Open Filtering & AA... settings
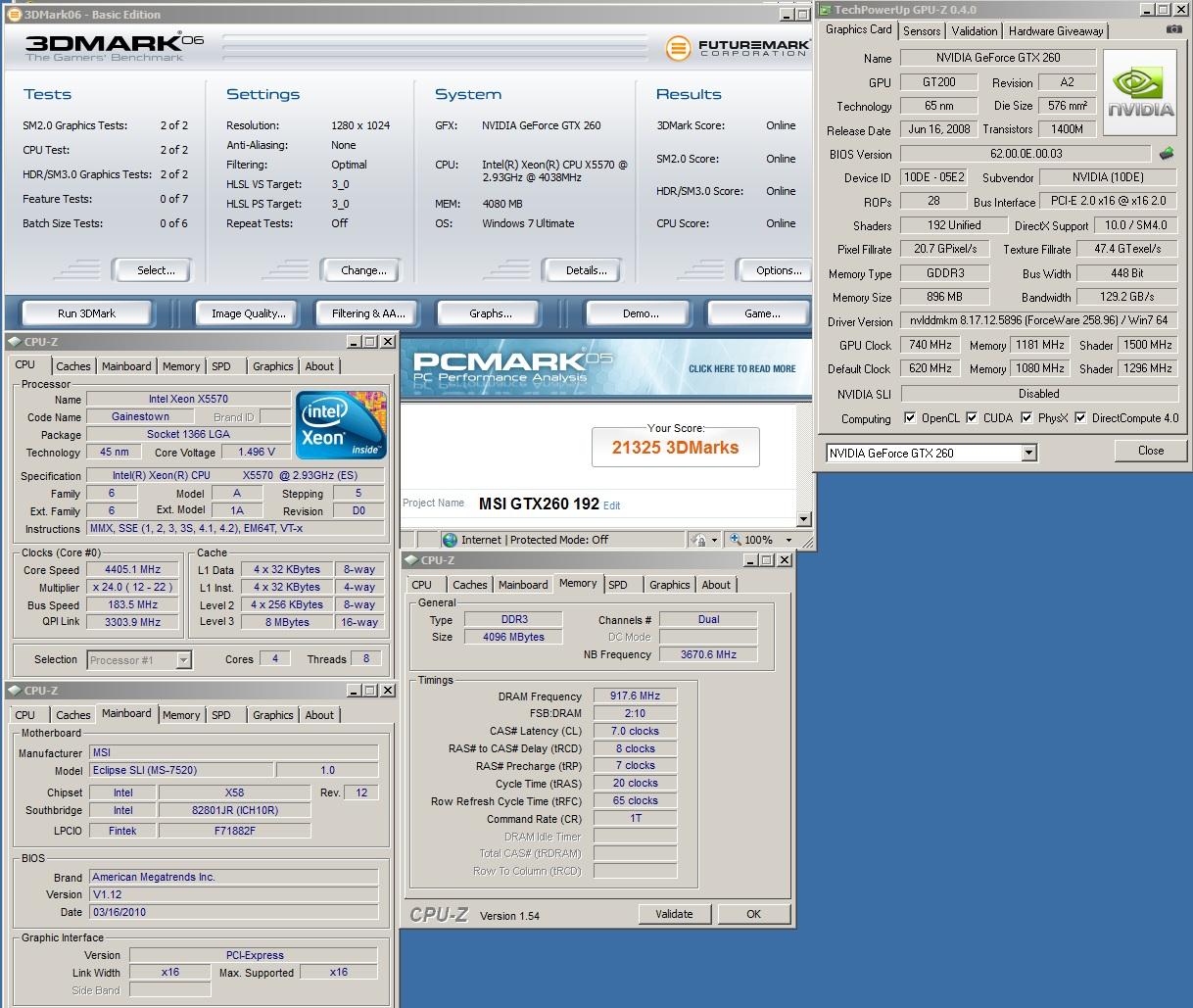This screenshot has width=1193, height=1008. [368, 313]
